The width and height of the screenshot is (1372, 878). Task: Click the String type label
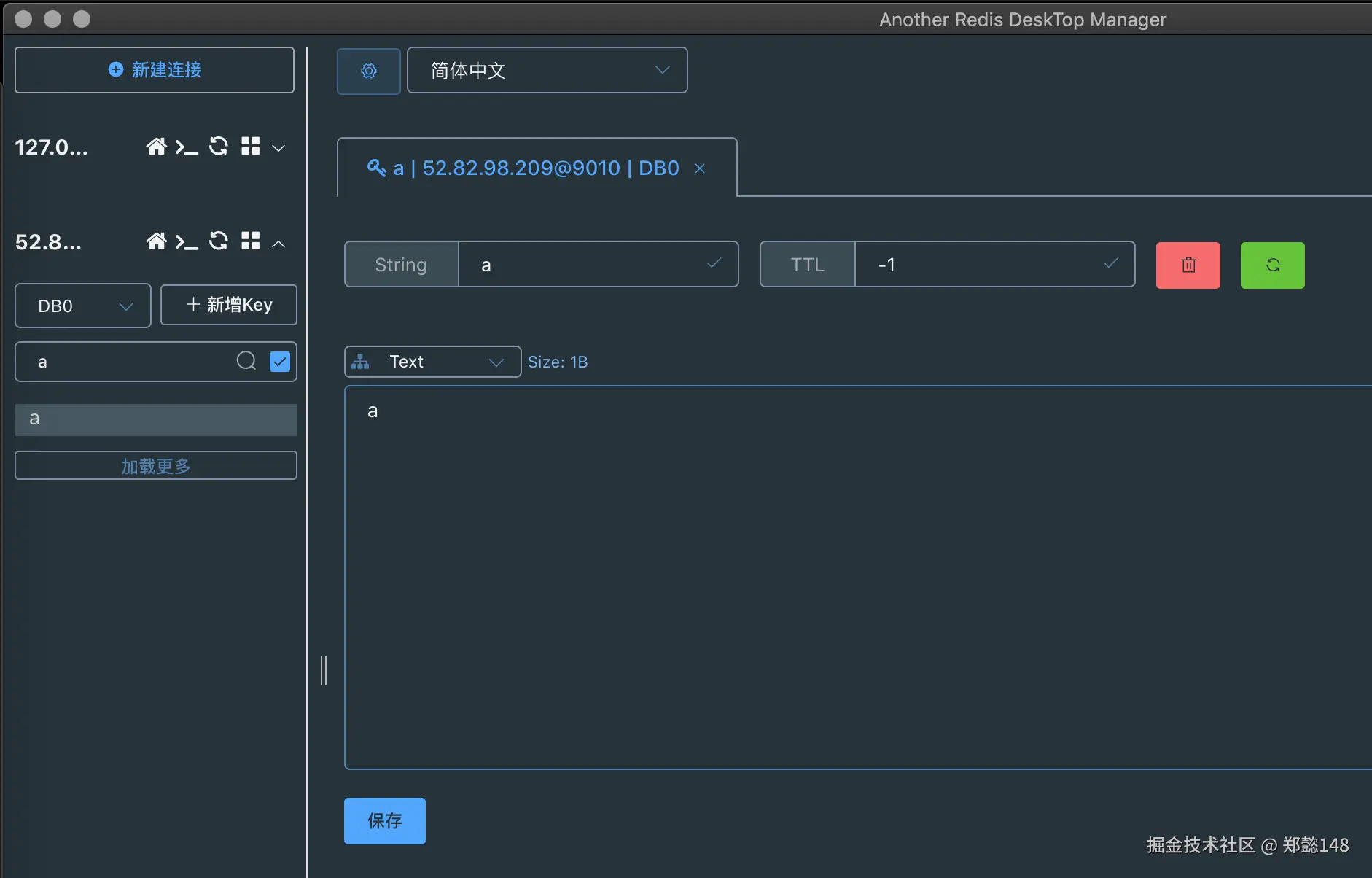click(401, 265)
